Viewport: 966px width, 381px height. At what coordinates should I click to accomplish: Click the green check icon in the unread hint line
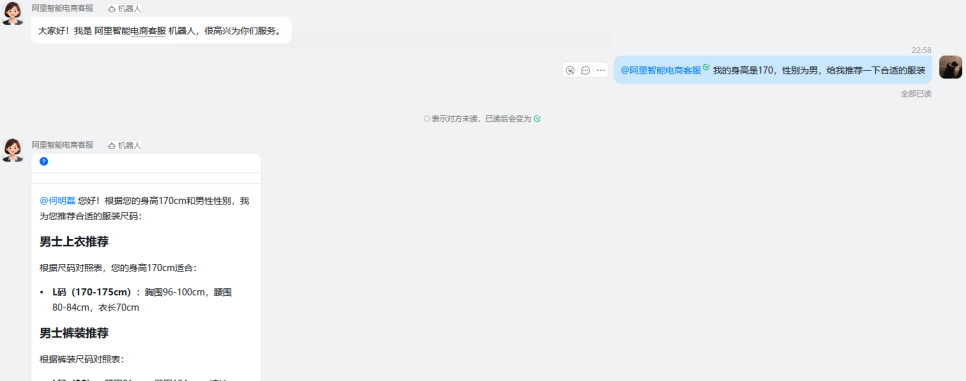click(537, 118)
